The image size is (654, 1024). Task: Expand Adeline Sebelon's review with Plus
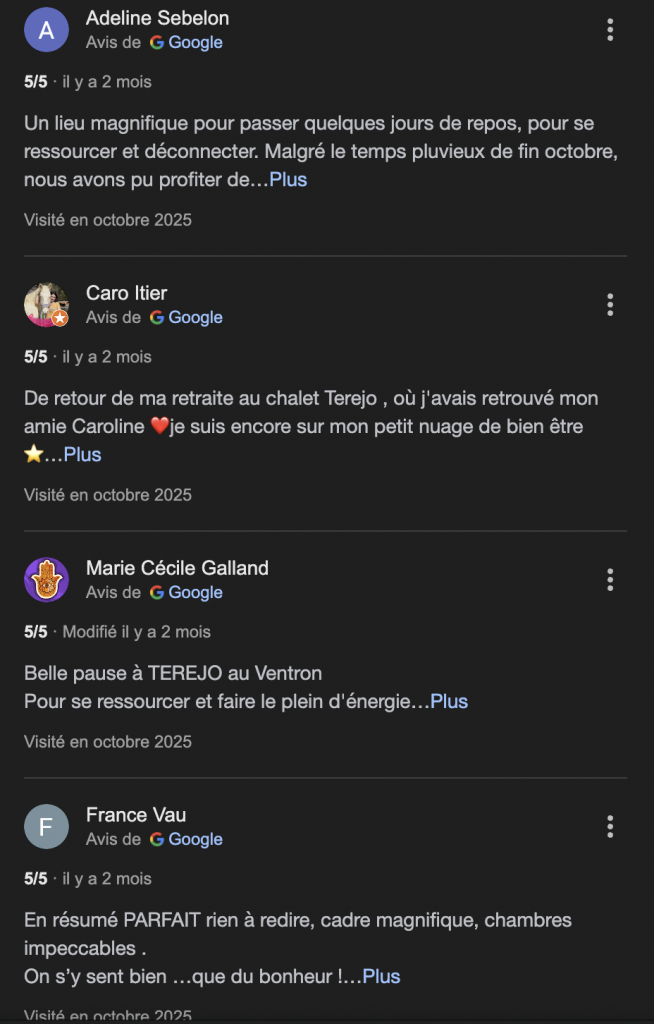coord(288,180)
